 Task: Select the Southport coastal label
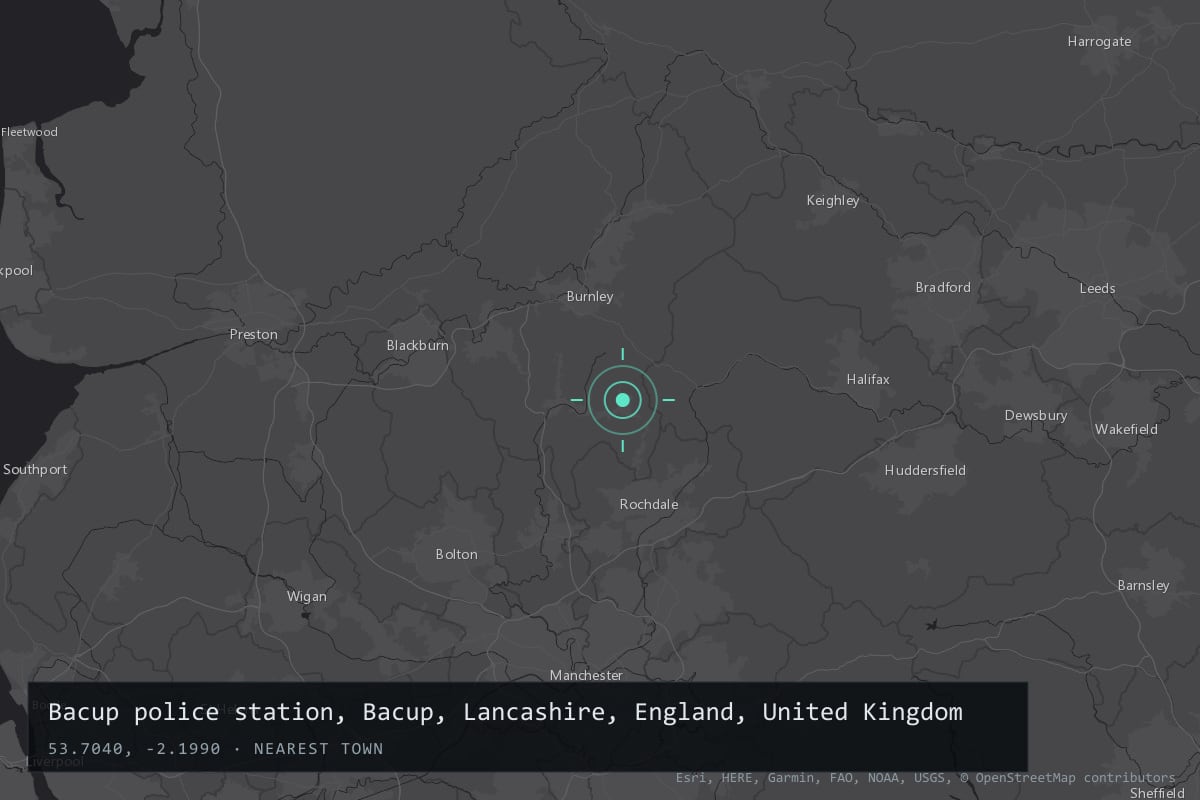[x=35, y=469]
